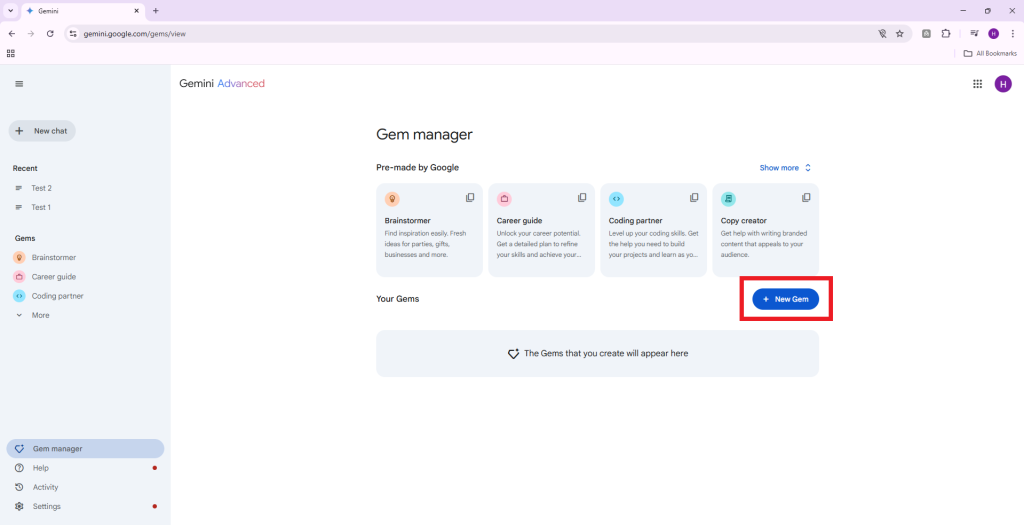Click the blocked-permission icon in address bar
Screen dimensions: 1024x525
tap(882, 33)
